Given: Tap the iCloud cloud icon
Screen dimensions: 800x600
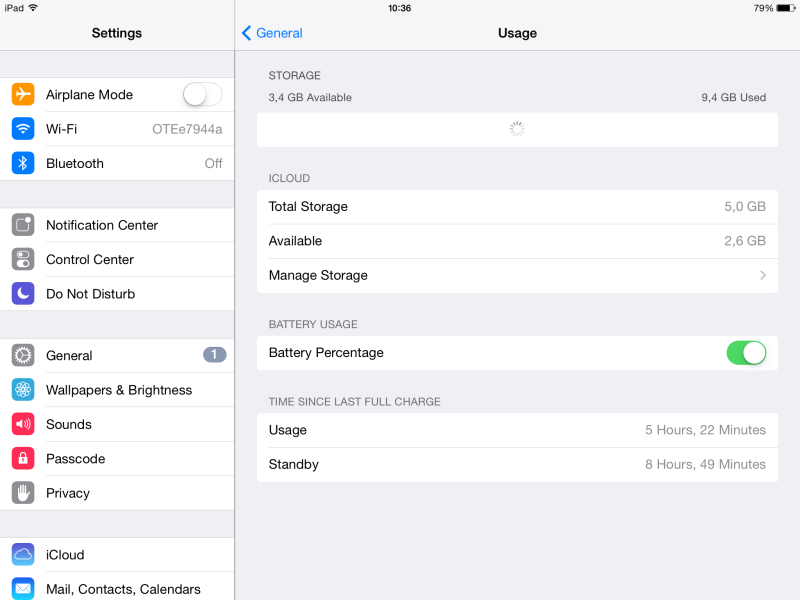Looking at the screenshot, I should (x=23, y=555).
